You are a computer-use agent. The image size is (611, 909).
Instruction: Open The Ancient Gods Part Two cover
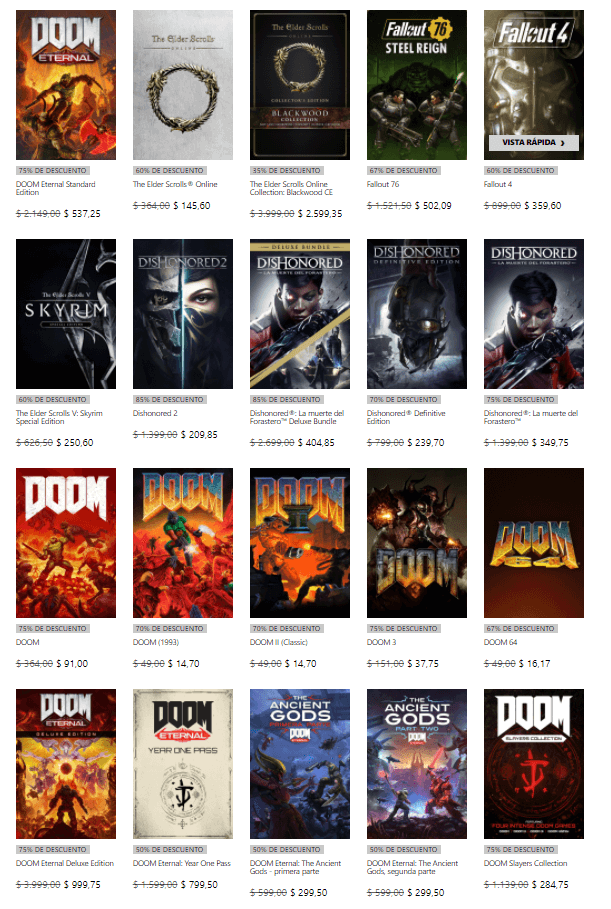pos(416,763)
